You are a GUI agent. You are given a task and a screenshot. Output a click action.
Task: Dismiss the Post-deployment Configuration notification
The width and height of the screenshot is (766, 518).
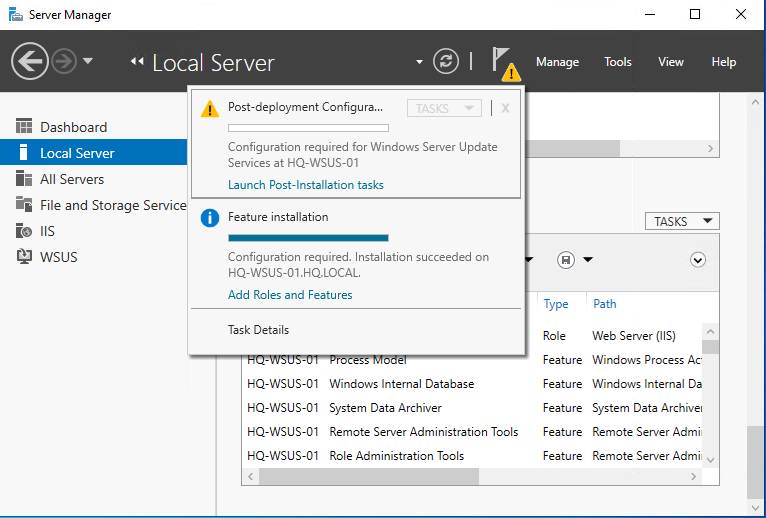[x=506, y=108]
